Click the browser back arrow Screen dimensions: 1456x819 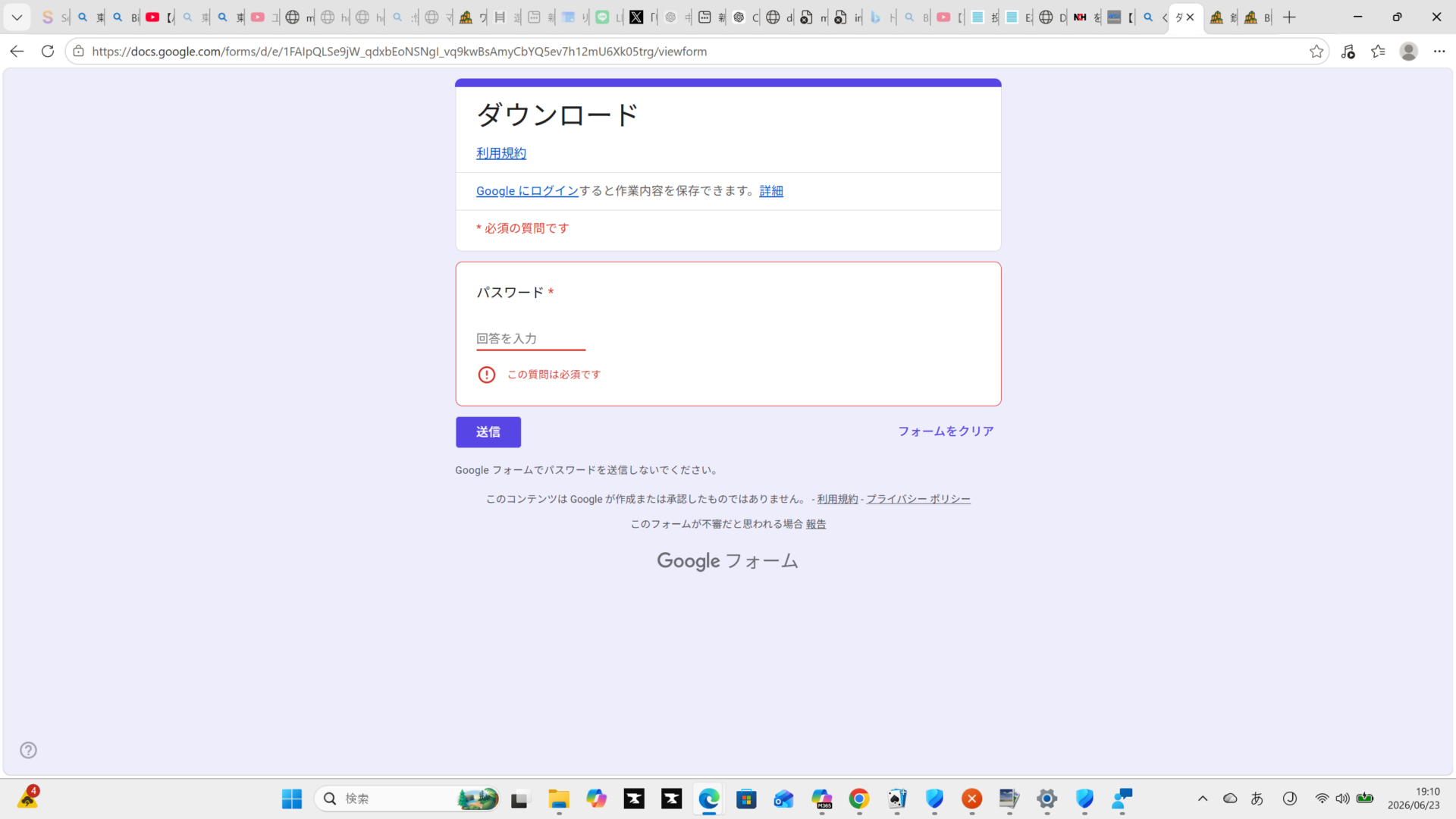click(x=17, y=51)
